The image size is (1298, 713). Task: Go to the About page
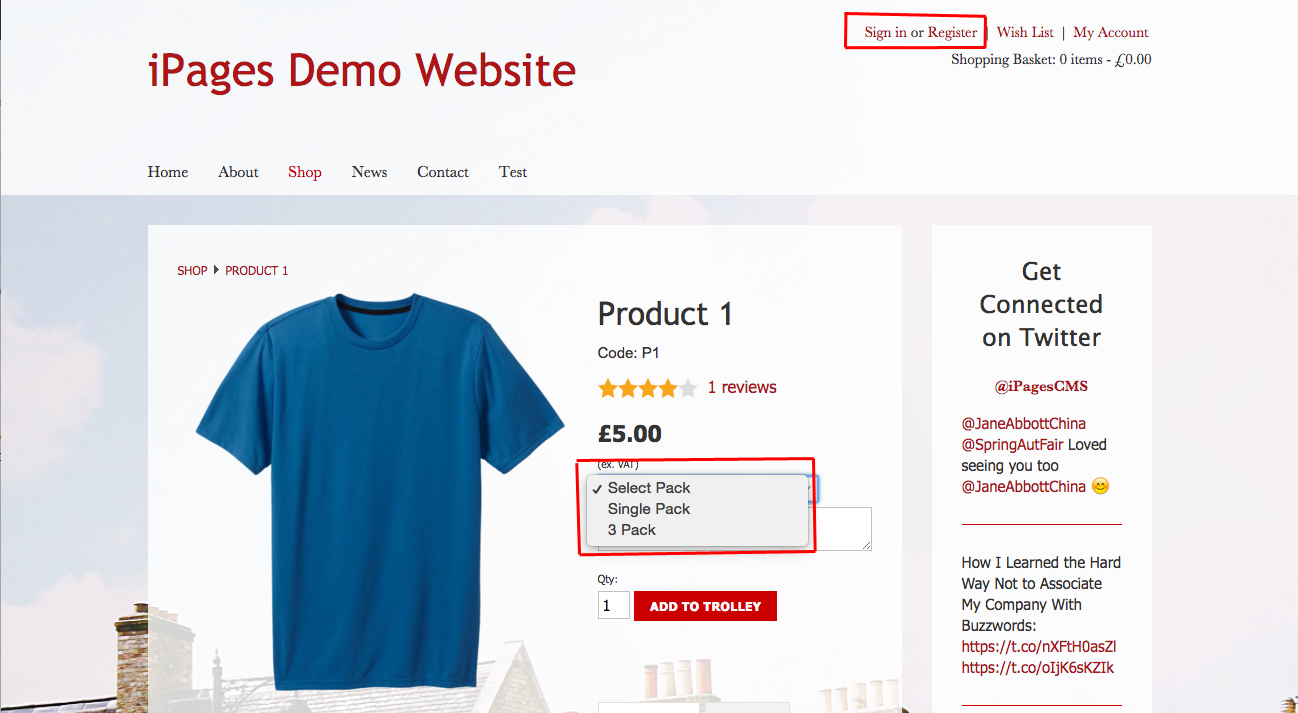238,172
